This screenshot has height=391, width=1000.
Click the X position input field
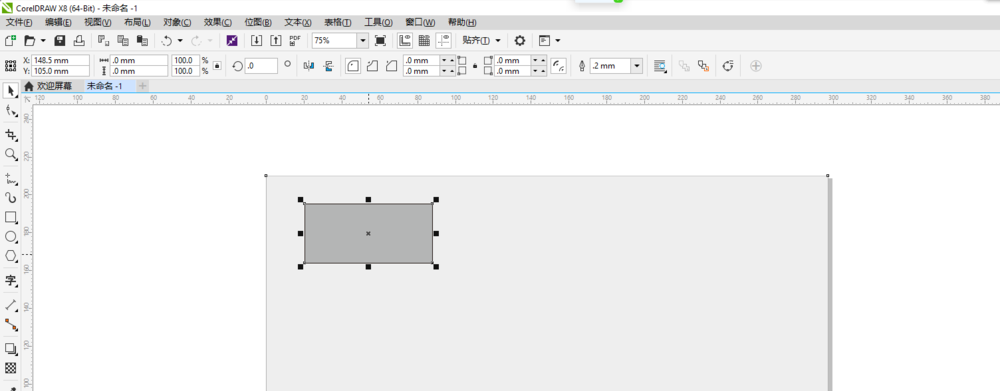(x=61, y=61)
